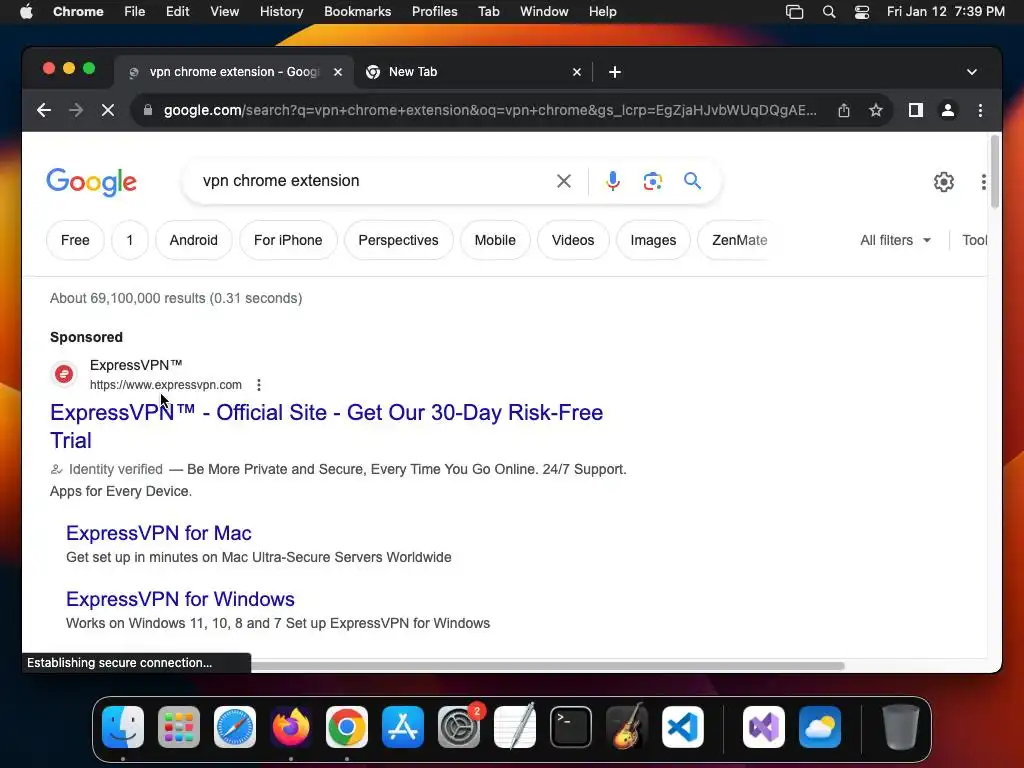Image resolution: width=1024 pixels, height=768 pixels.
Task: Select the Images filter chip
Action: pyautogui.click(x=653, y=240)
